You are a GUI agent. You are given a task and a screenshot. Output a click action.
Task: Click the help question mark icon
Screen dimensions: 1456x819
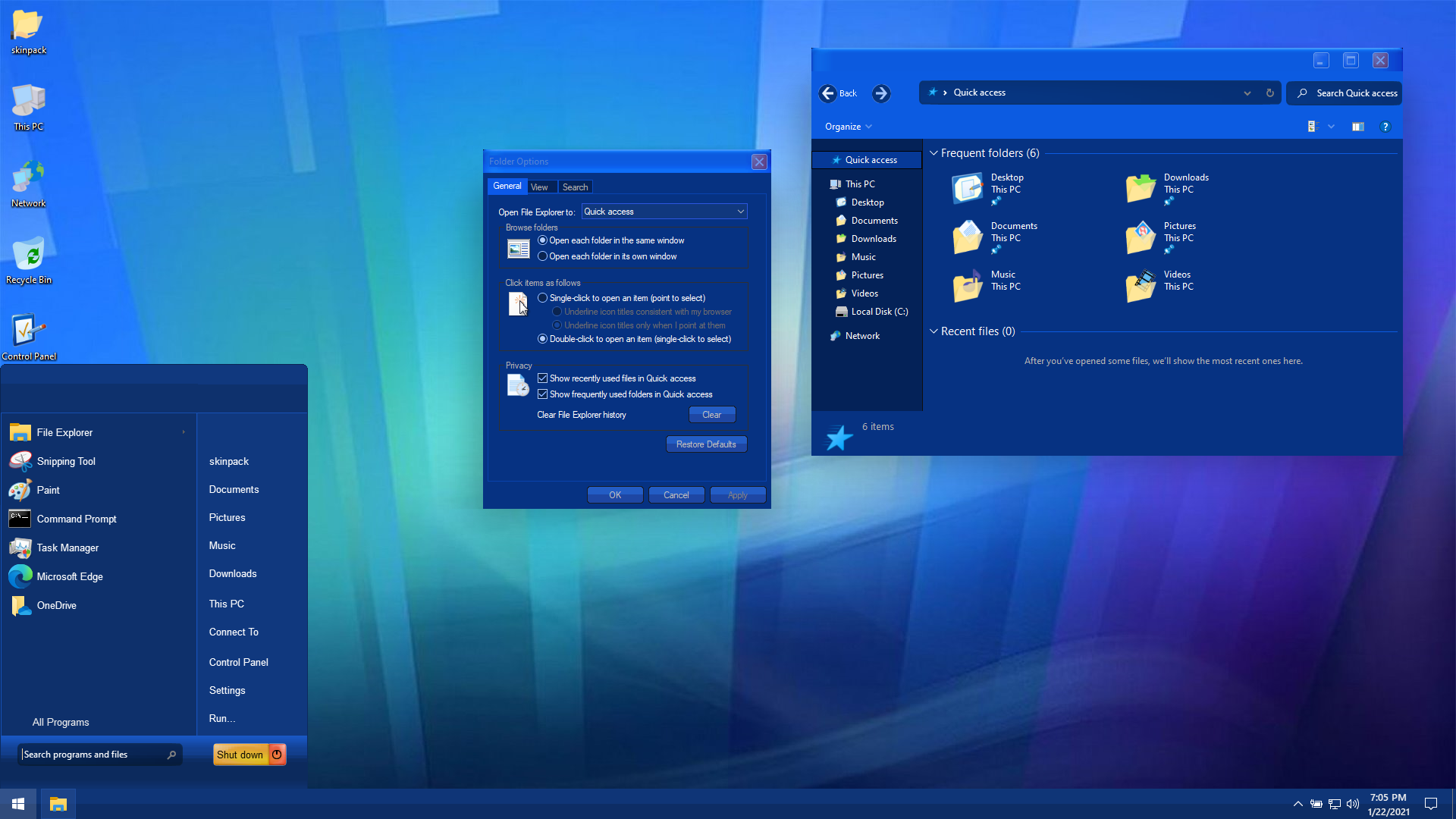(x=1385, y=127)
